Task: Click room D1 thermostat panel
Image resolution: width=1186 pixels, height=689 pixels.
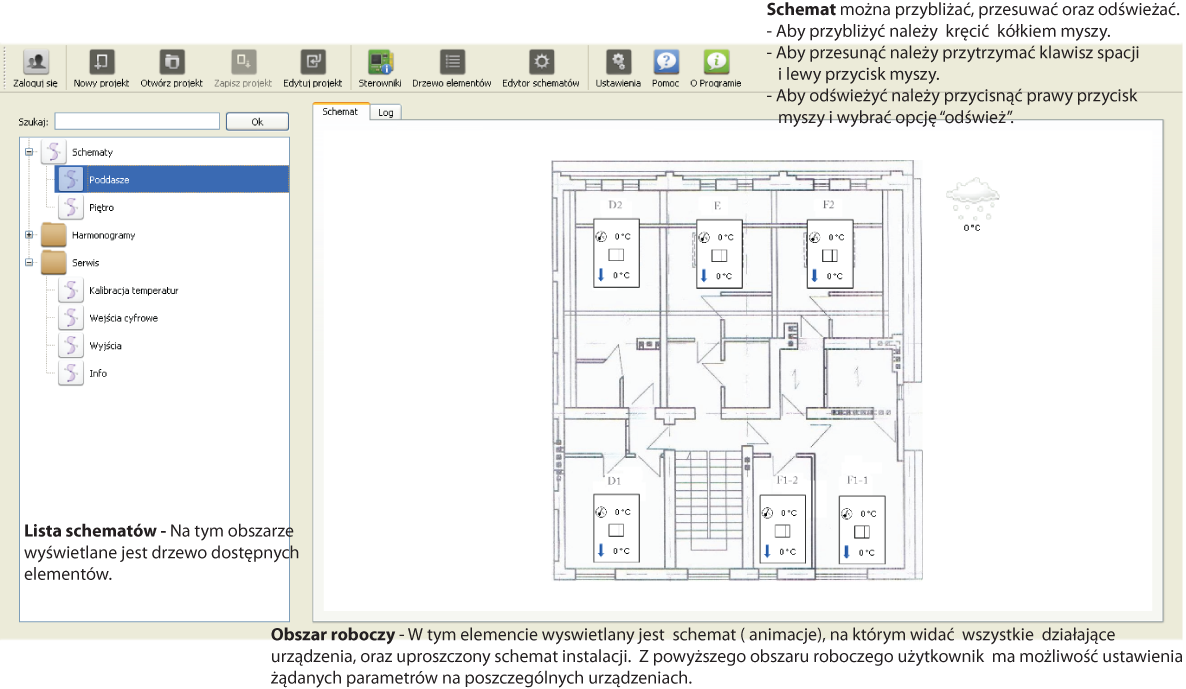Action: point(616,528)
